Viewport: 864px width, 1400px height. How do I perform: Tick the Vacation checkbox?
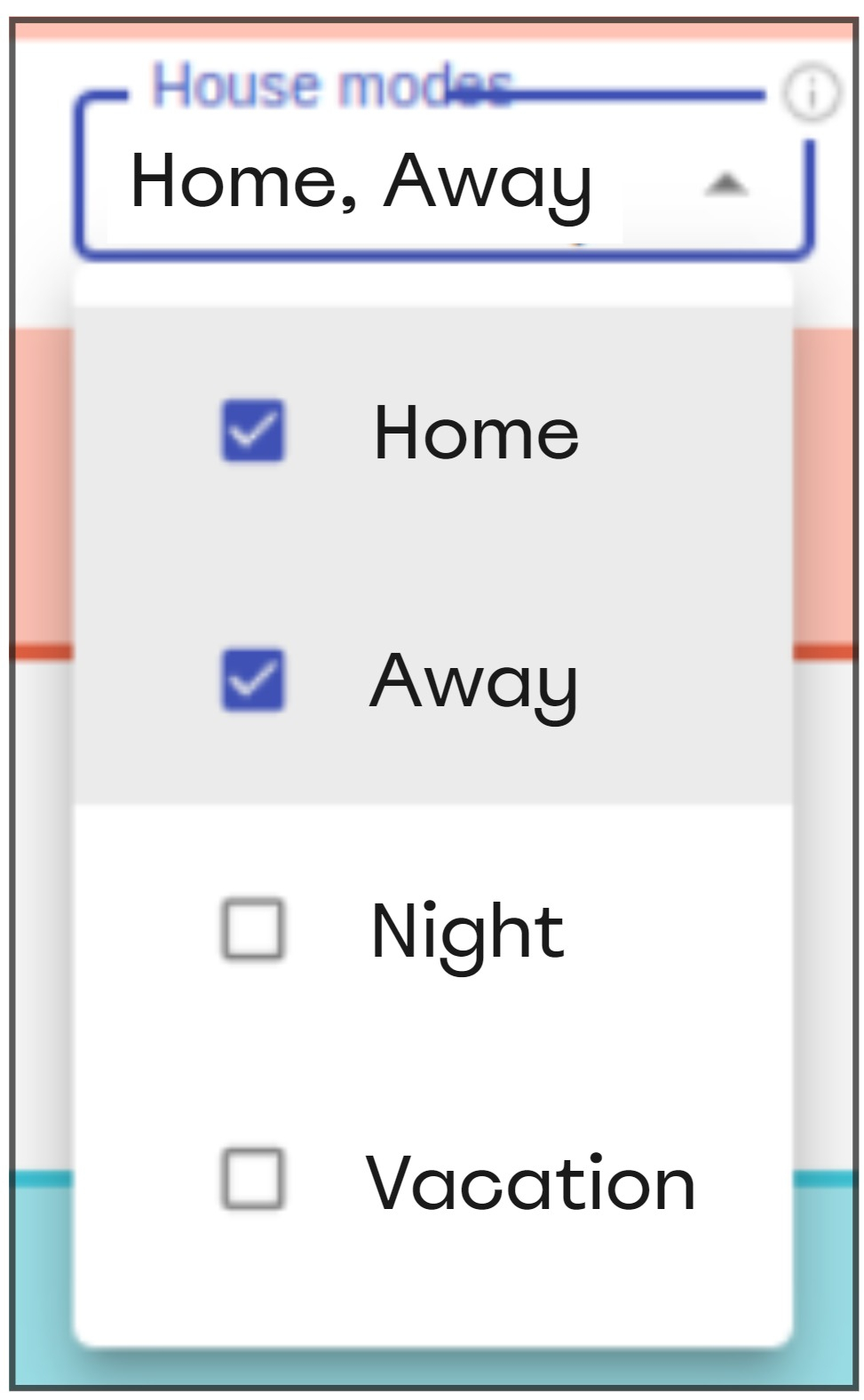253,1179
